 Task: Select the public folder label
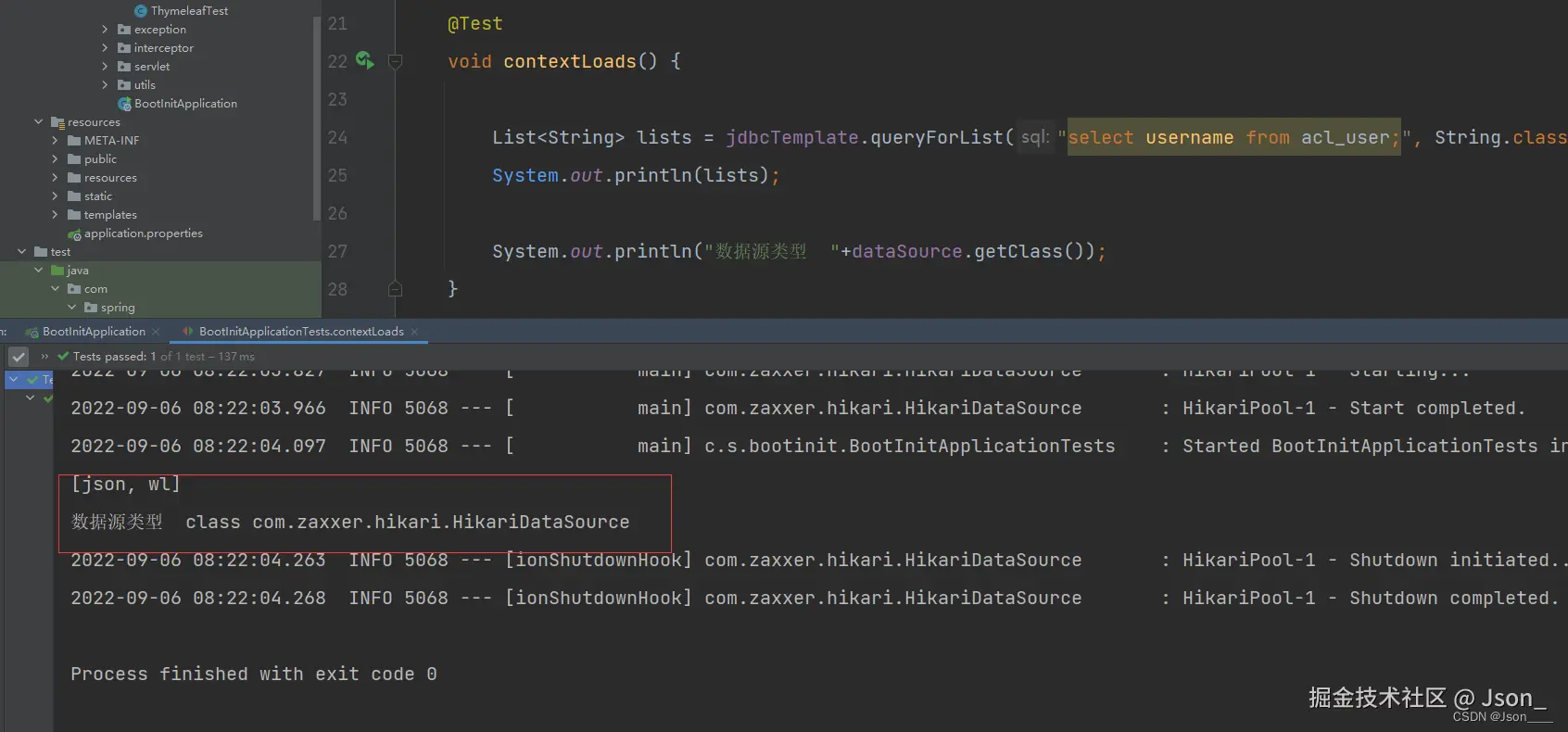point(100,159)
